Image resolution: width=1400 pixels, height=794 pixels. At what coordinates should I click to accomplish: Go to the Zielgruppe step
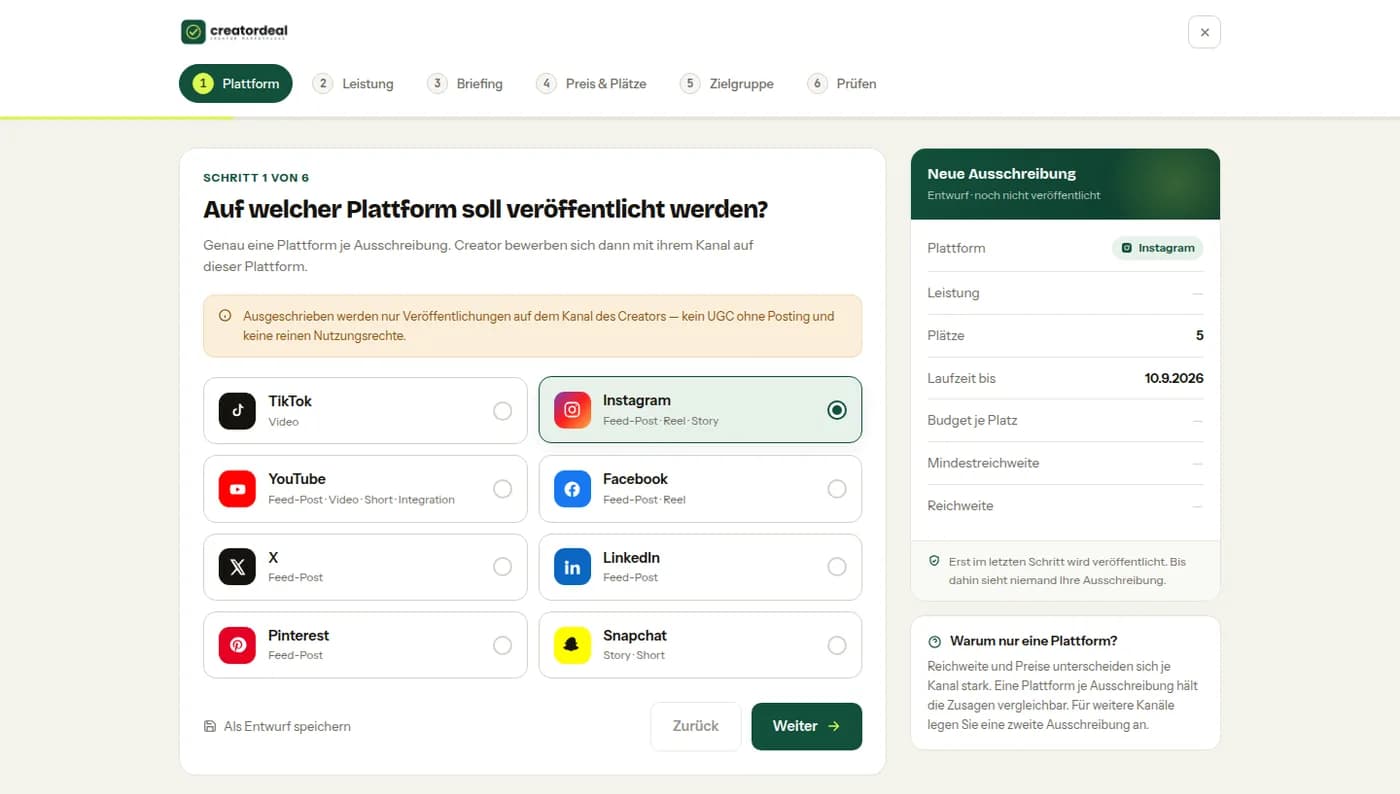point(727,84)
